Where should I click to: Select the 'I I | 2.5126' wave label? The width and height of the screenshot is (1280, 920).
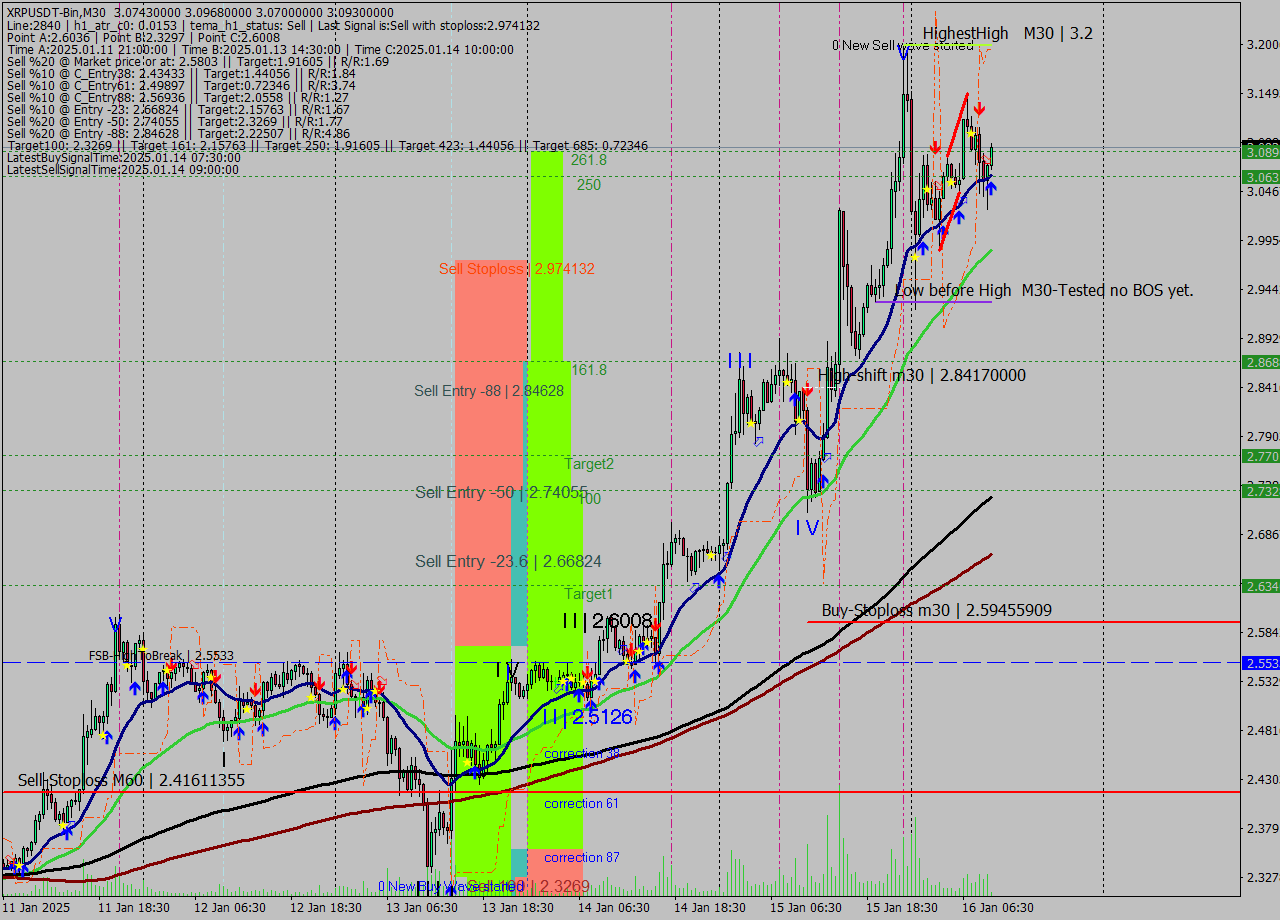pyautogui.click(x=587, y=717)
